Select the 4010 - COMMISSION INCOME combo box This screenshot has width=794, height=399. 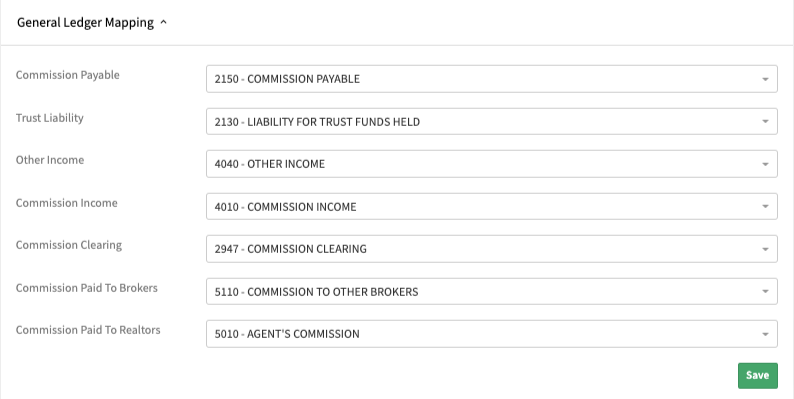coord(492,207)
